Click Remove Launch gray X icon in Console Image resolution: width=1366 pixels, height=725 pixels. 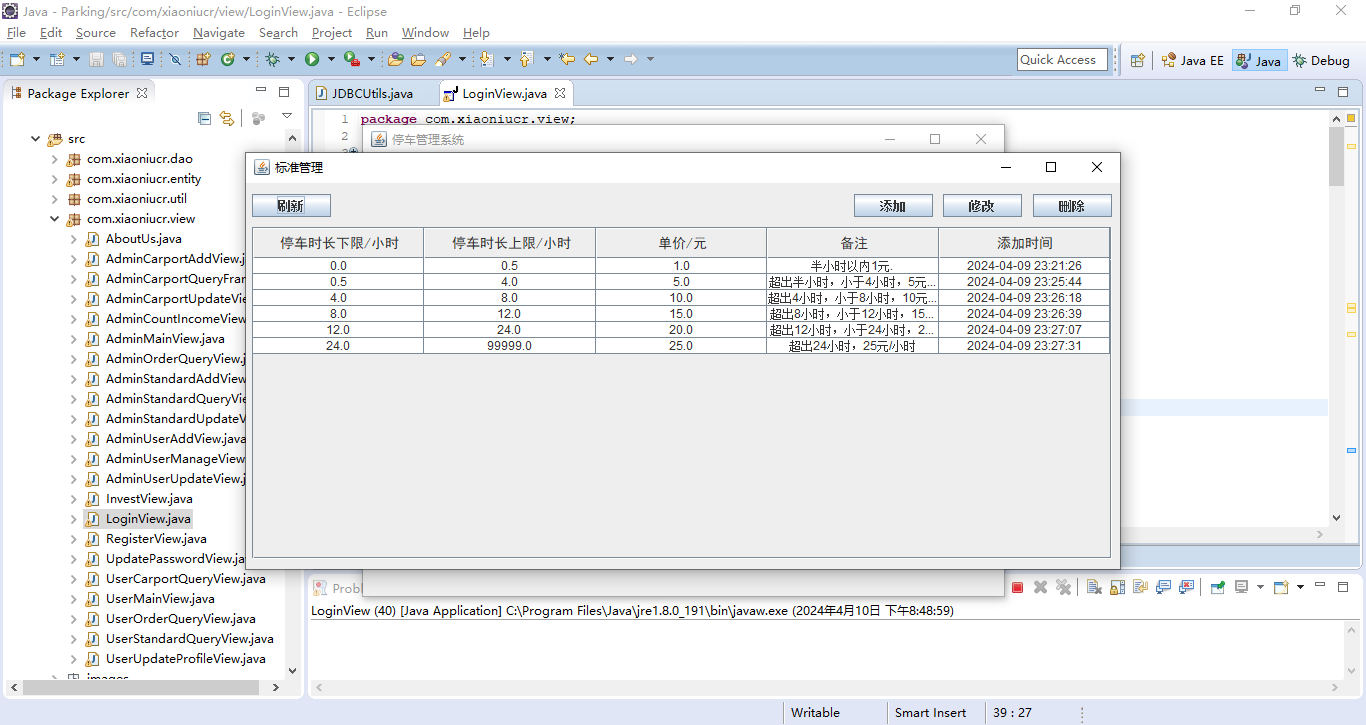pyautogui.click(x=1040, y=587)
